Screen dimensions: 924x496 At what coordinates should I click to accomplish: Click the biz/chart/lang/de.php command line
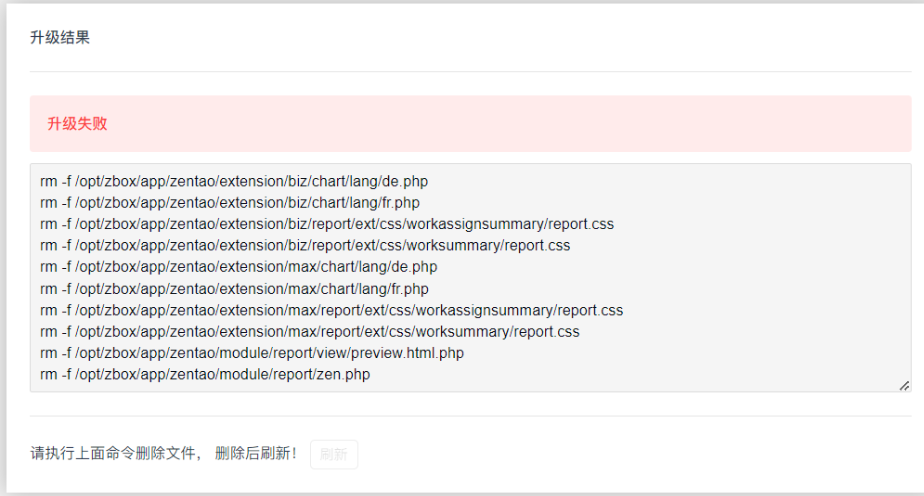click(234, 181)
